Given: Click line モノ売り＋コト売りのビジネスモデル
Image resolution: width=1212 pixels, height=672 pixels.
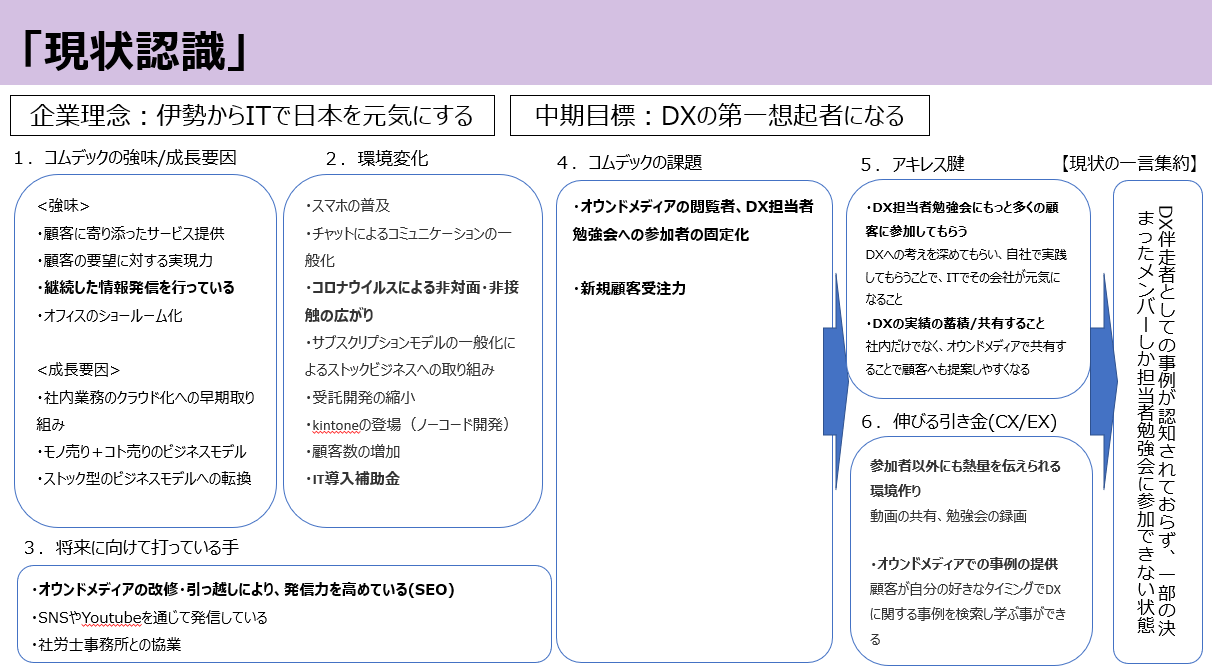Looking at the screenshot, I should click(x=141, y=451).
